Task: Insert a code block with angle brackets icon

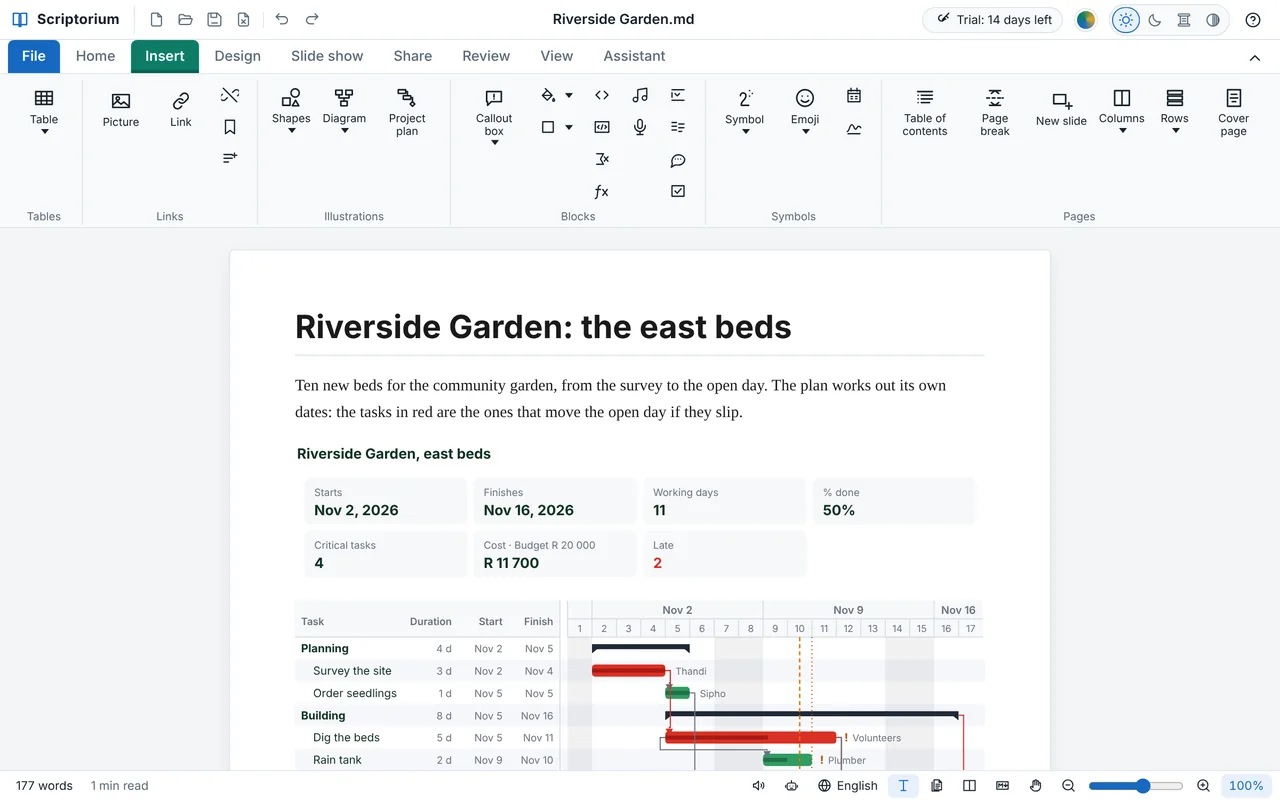Action: tap(602, 95)
